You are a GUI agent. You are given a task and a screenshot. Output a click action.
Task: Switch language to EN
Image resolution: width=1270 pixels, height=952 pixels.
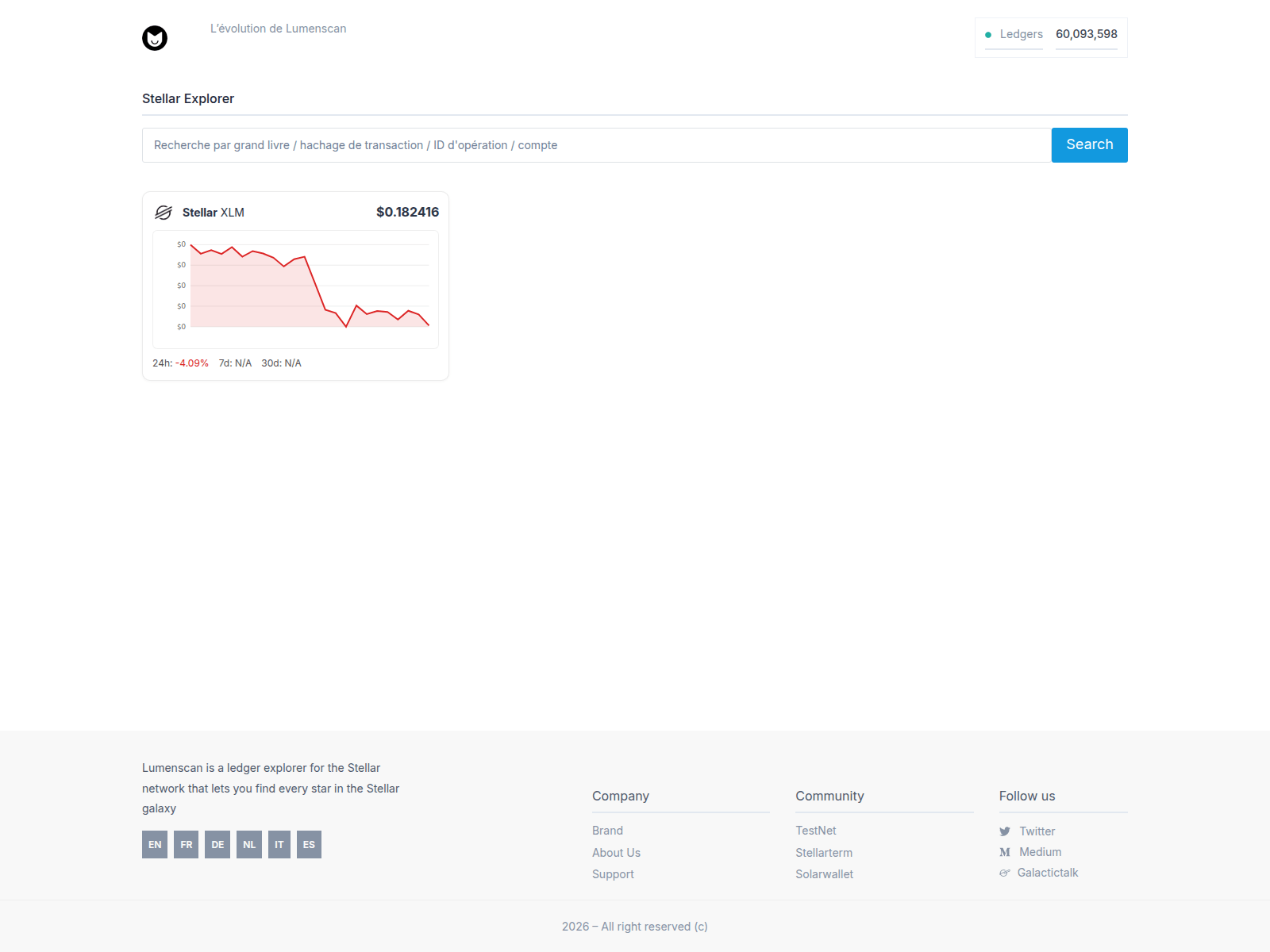155,845
